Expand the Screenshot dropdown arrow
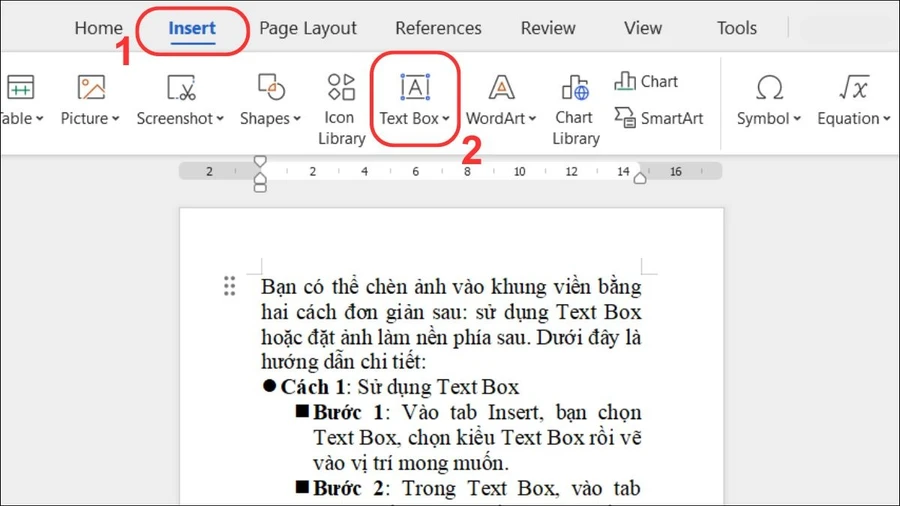900x506 pixels. pyautogui.click(x=220, y=119)
